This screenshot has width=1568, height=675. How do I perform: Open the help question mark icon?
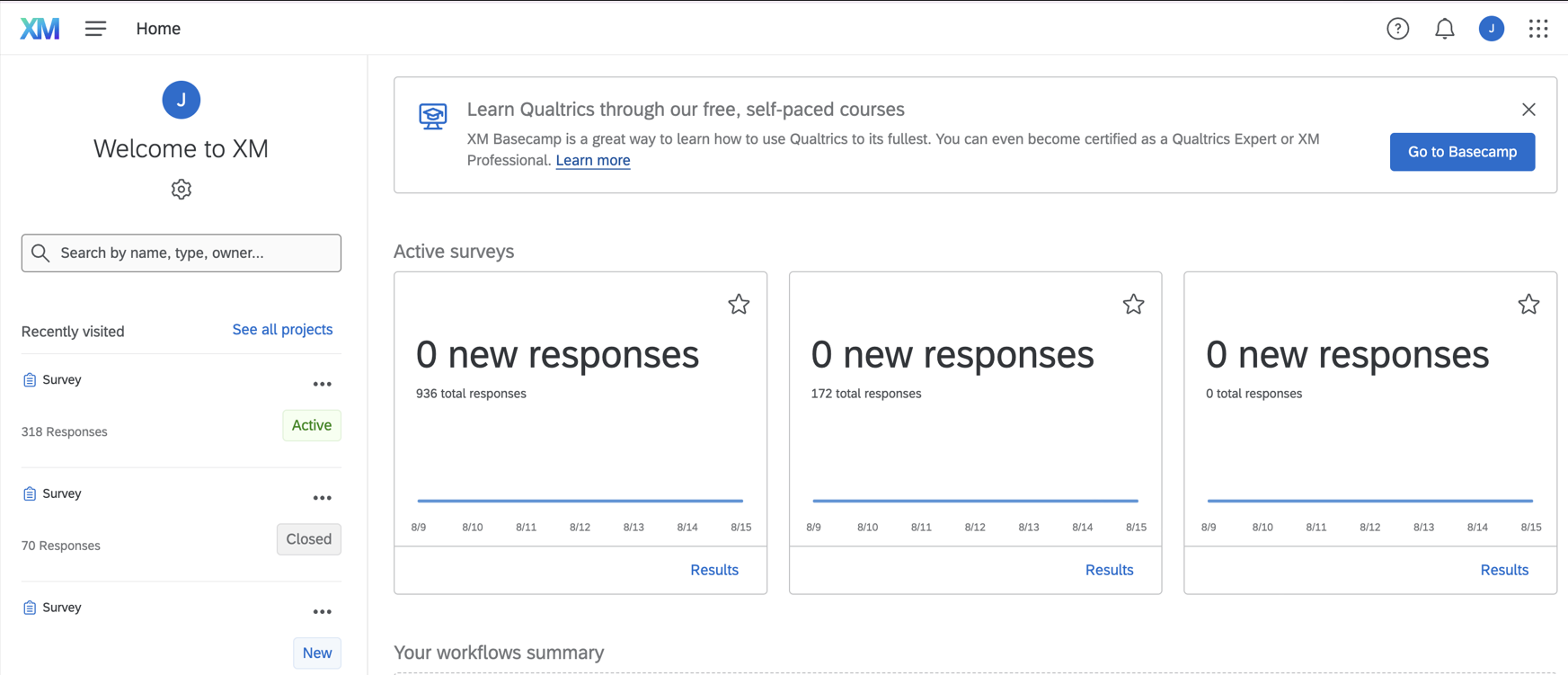[x=1397, y=29]
